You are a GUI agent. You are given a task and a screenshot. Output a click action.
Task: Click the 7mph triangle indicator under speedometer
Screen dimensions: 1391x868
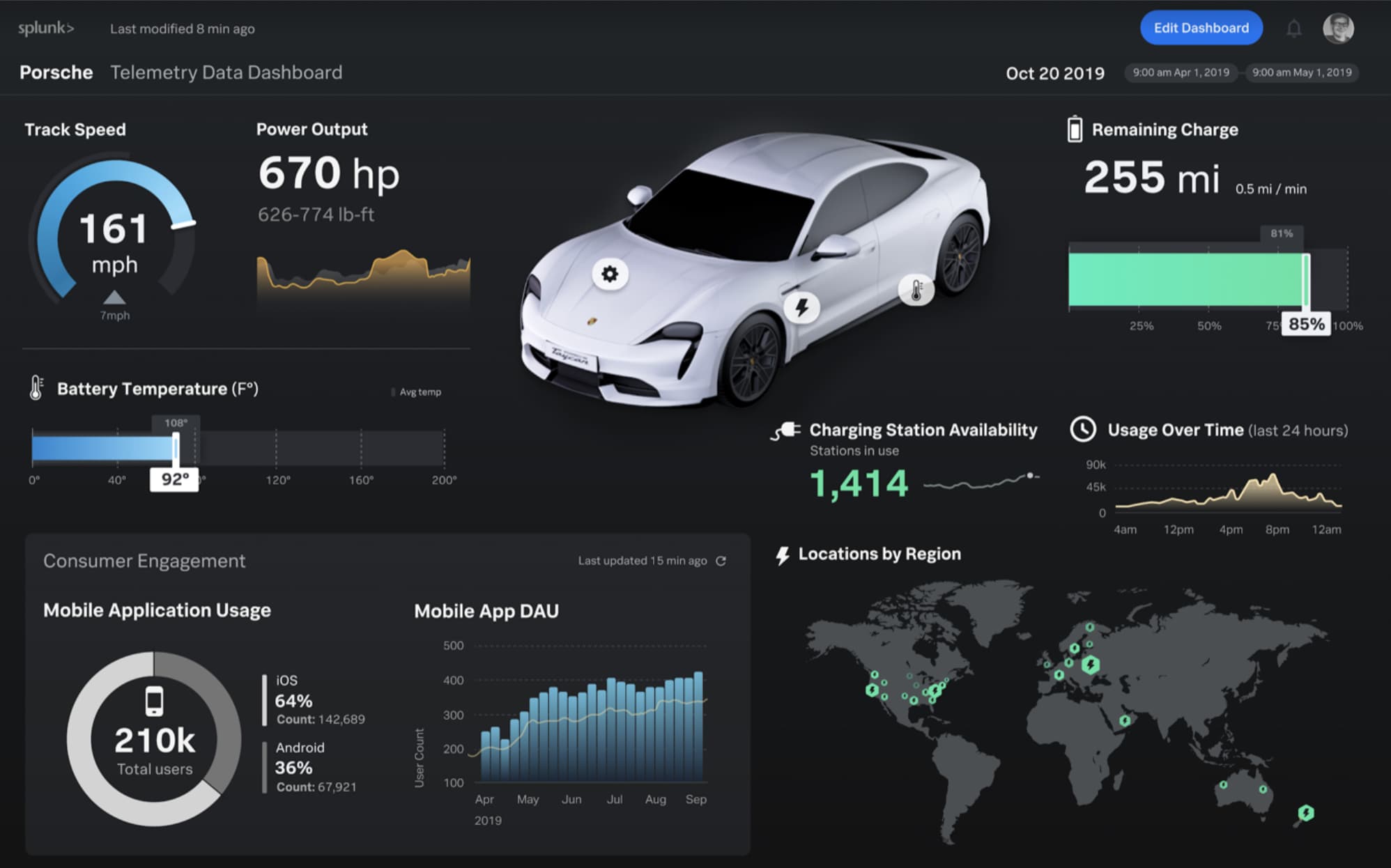click(114, 298)
